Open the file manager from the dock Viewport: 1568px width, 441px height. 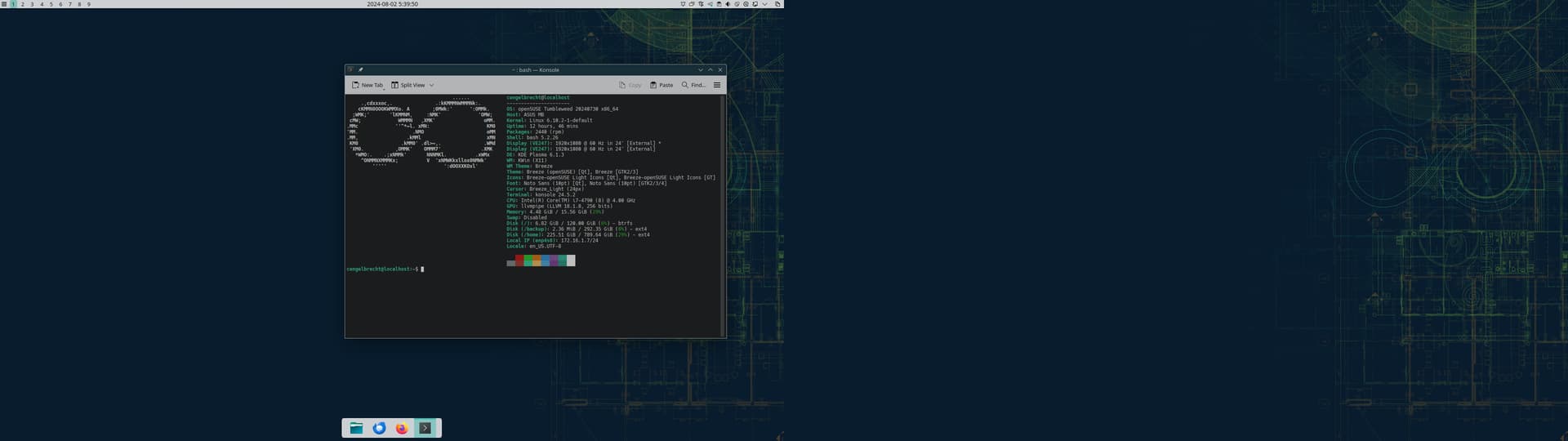coord(356,428)
